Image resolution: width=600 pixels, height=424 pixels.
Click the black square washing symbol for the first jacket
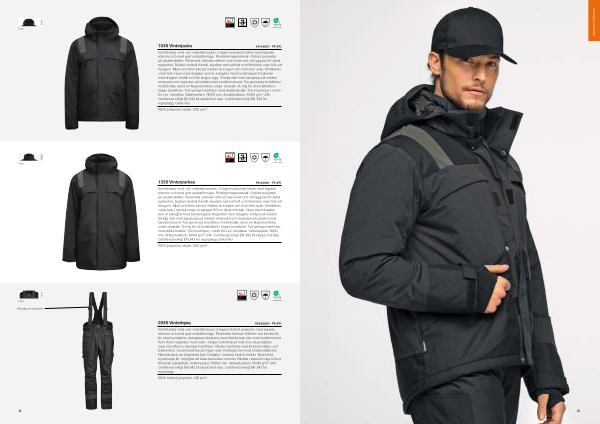click(242, 23)
